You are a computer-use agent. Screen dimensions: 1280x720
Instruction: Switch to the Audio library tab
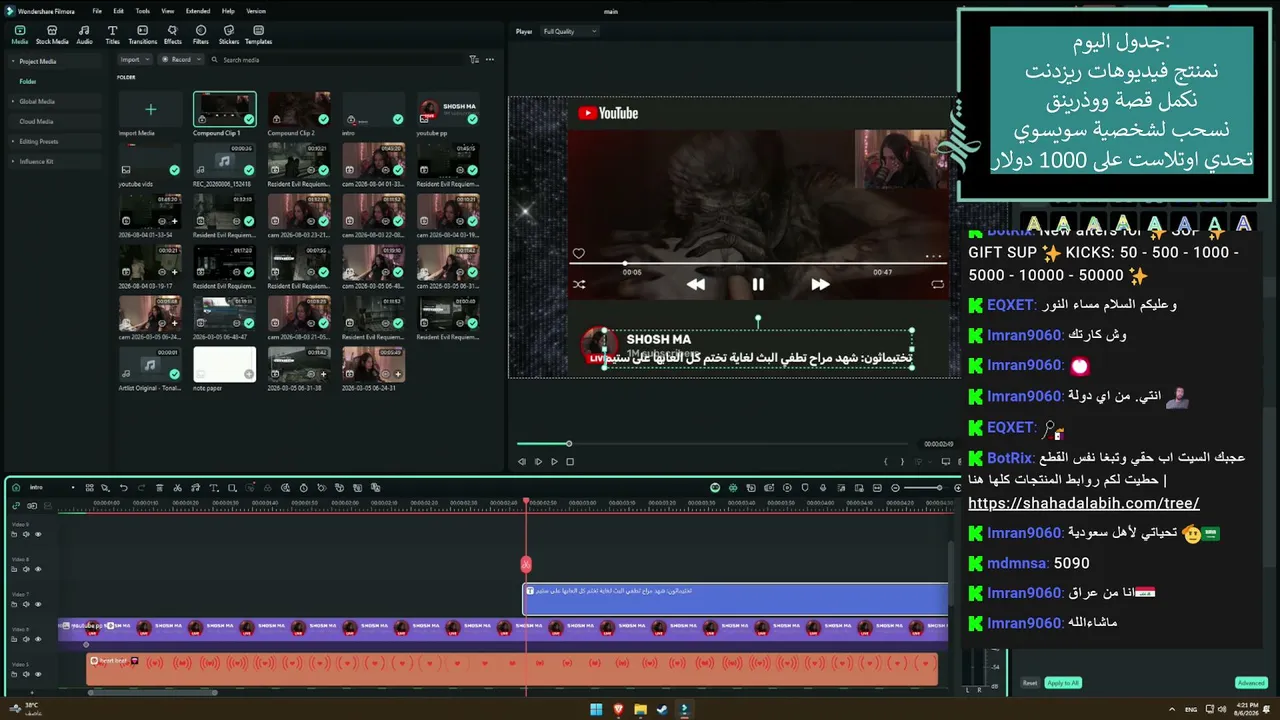click(85, 35)
